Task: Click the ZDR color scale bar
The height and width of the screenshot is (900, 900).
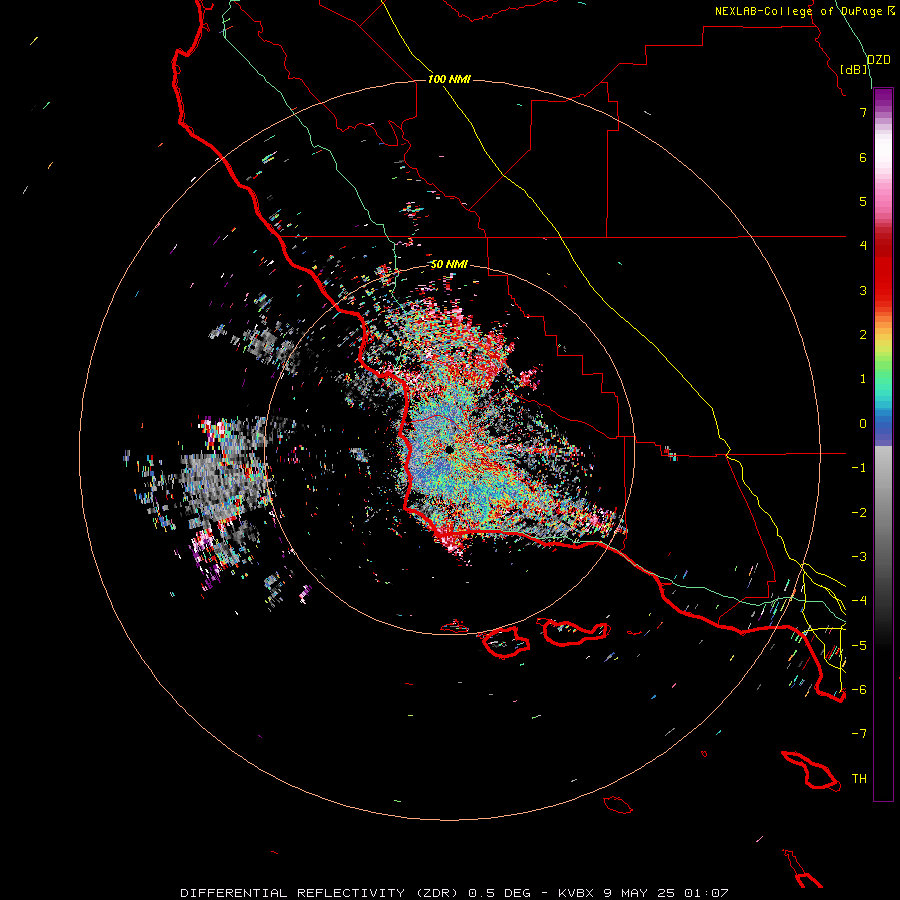Action: coord(883,444)
